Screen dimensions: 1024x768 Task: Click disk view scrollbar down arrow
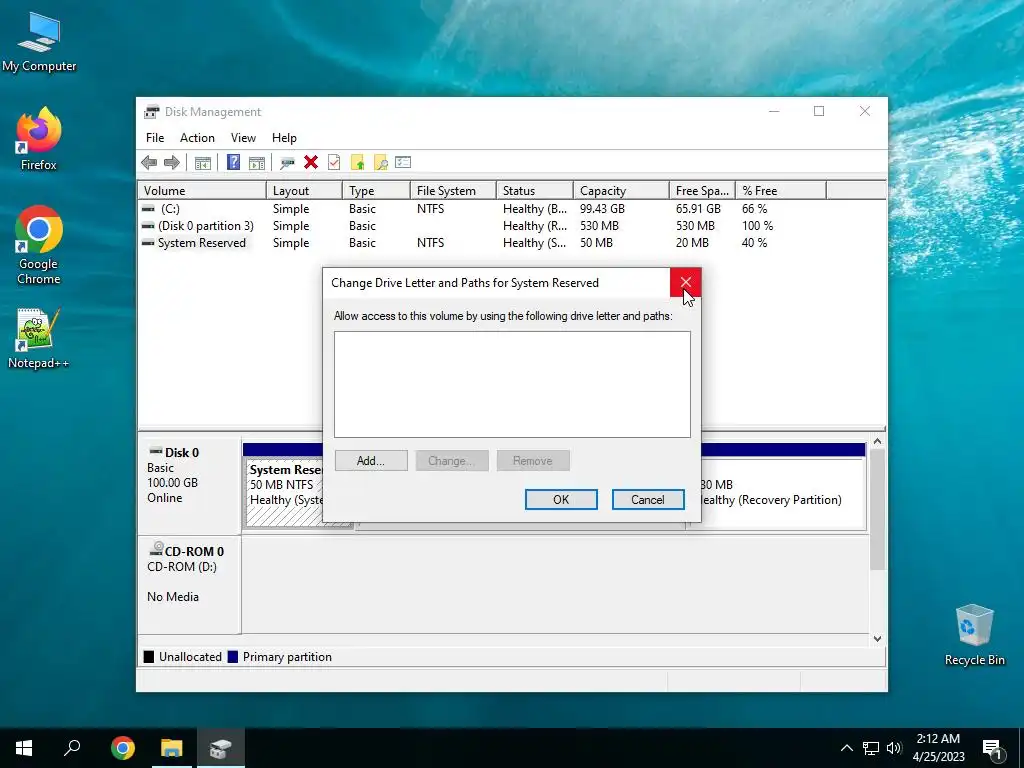click(x=877, y=638)
